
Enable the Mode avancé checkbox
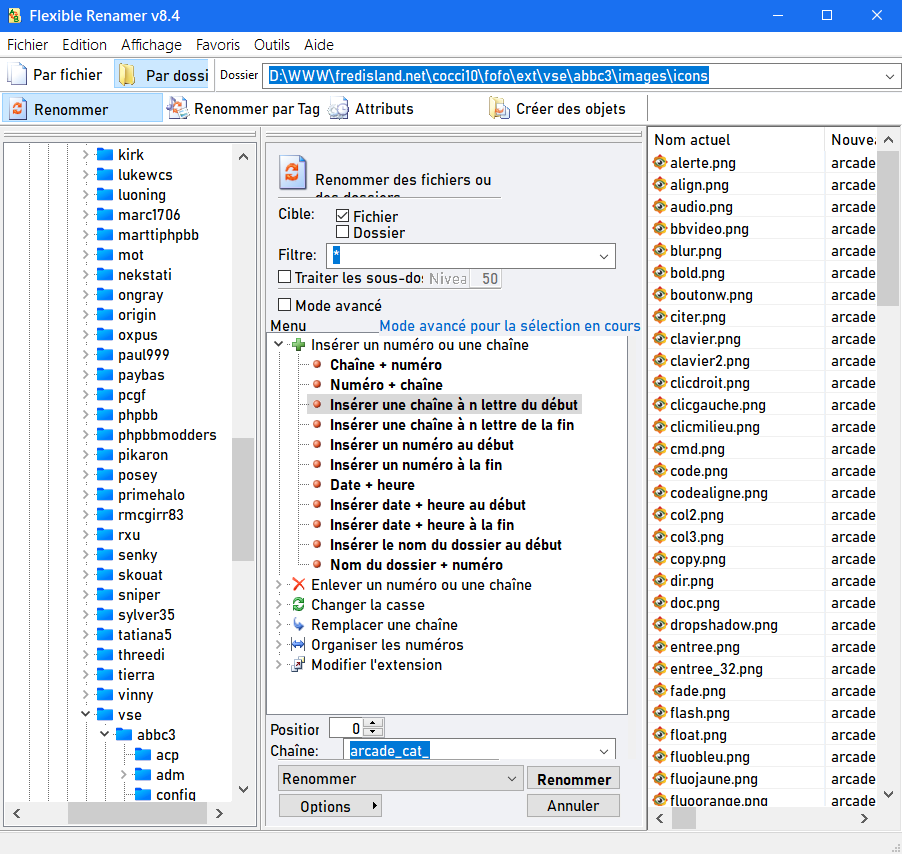pyautogui.click(x=284, y=305)
